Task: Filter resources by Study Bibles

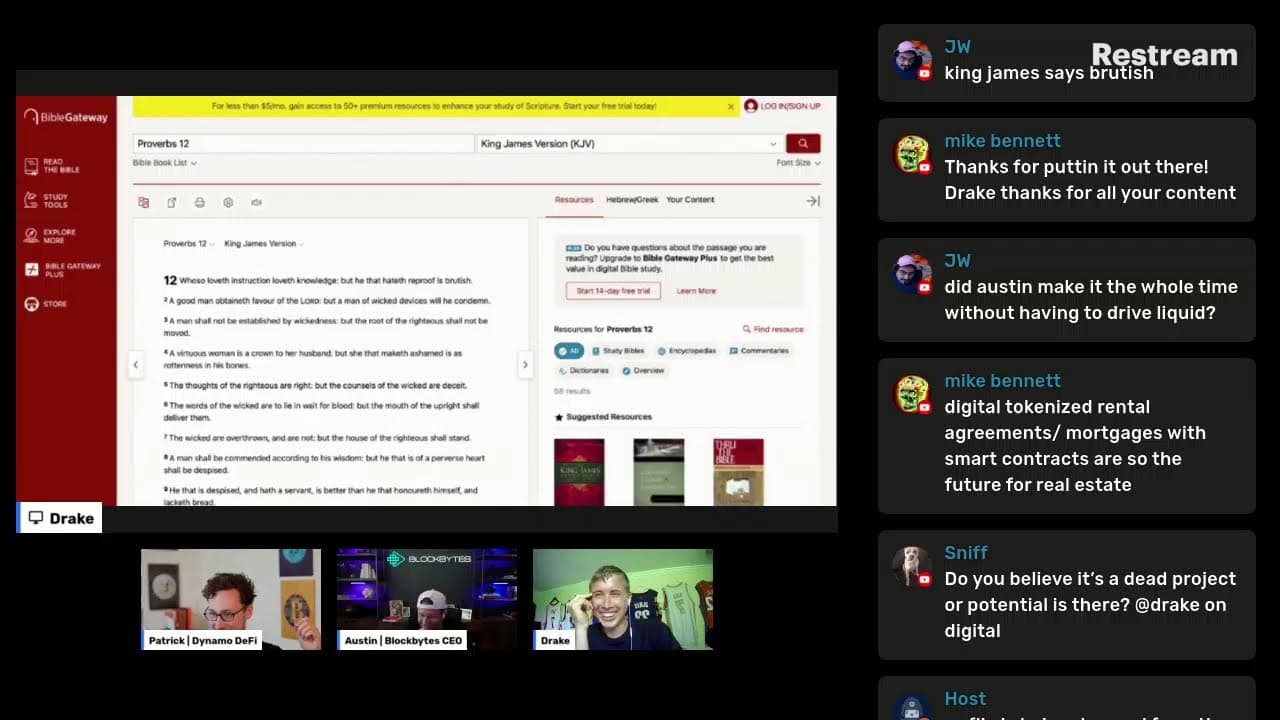Action: pyautogui.click(x=619, y=351)
